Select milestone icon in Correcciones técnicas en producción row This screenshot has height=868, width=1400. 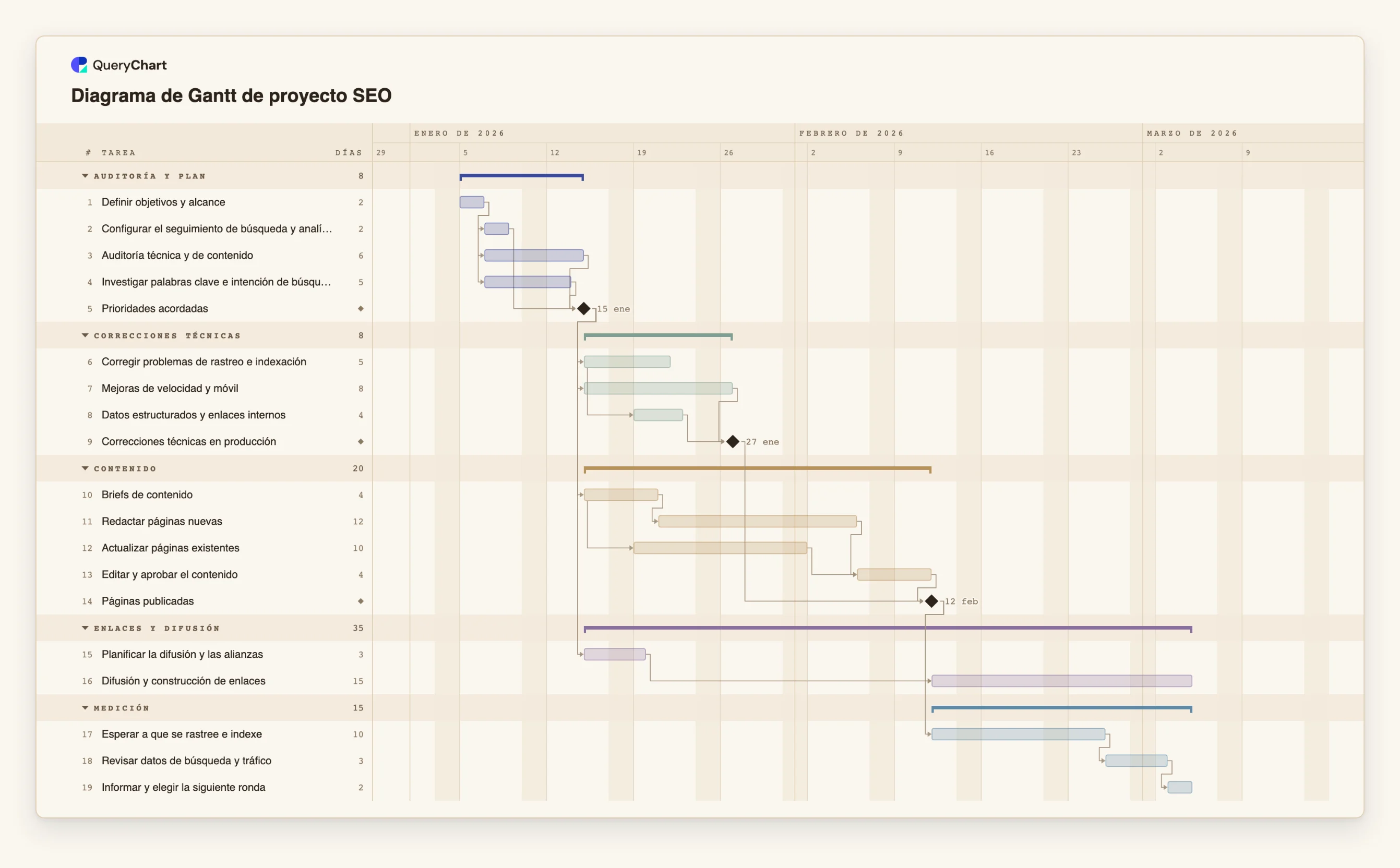361,441
